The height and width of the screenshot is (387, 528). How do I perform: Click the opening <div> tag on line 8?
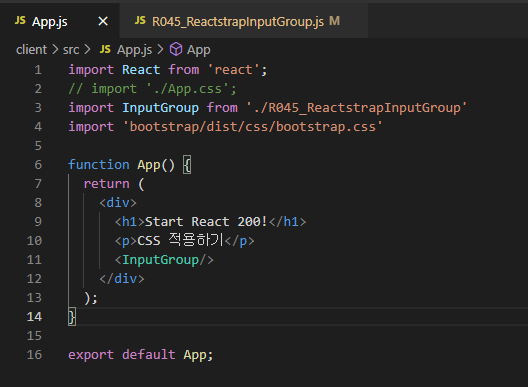(x=118, y=203)
